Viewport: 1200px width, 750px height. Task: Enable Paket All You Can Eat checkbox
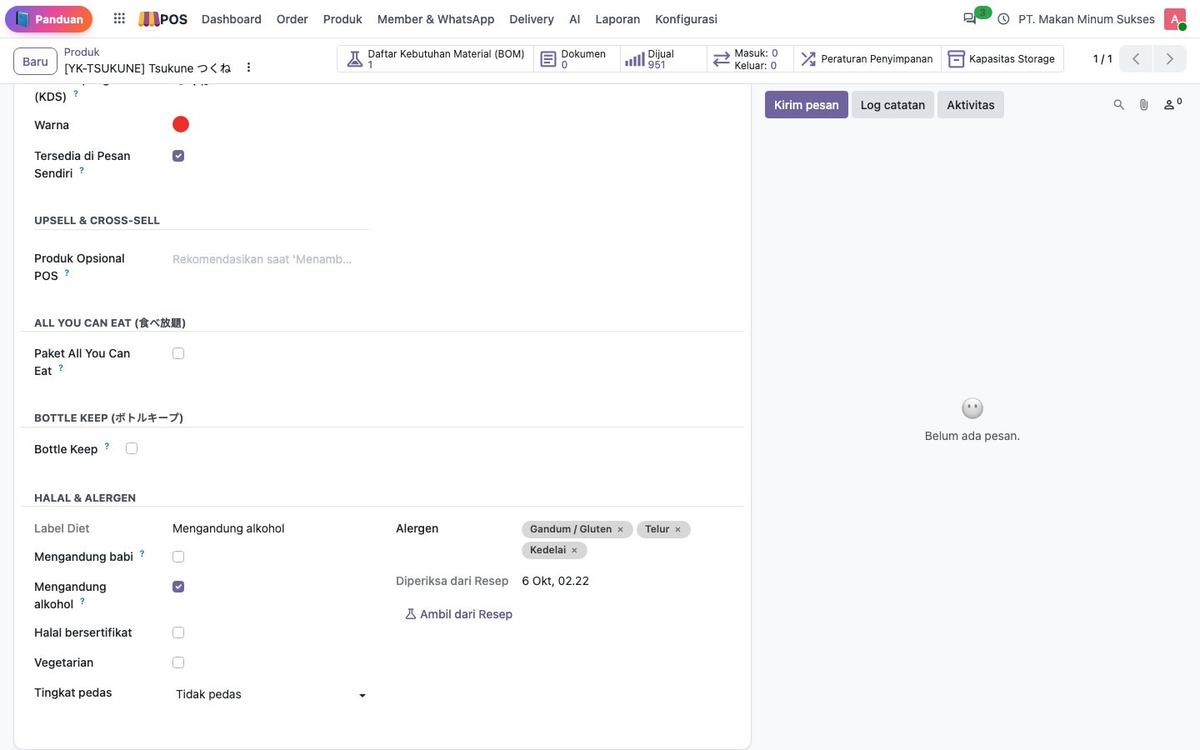[x=178, y=353]
